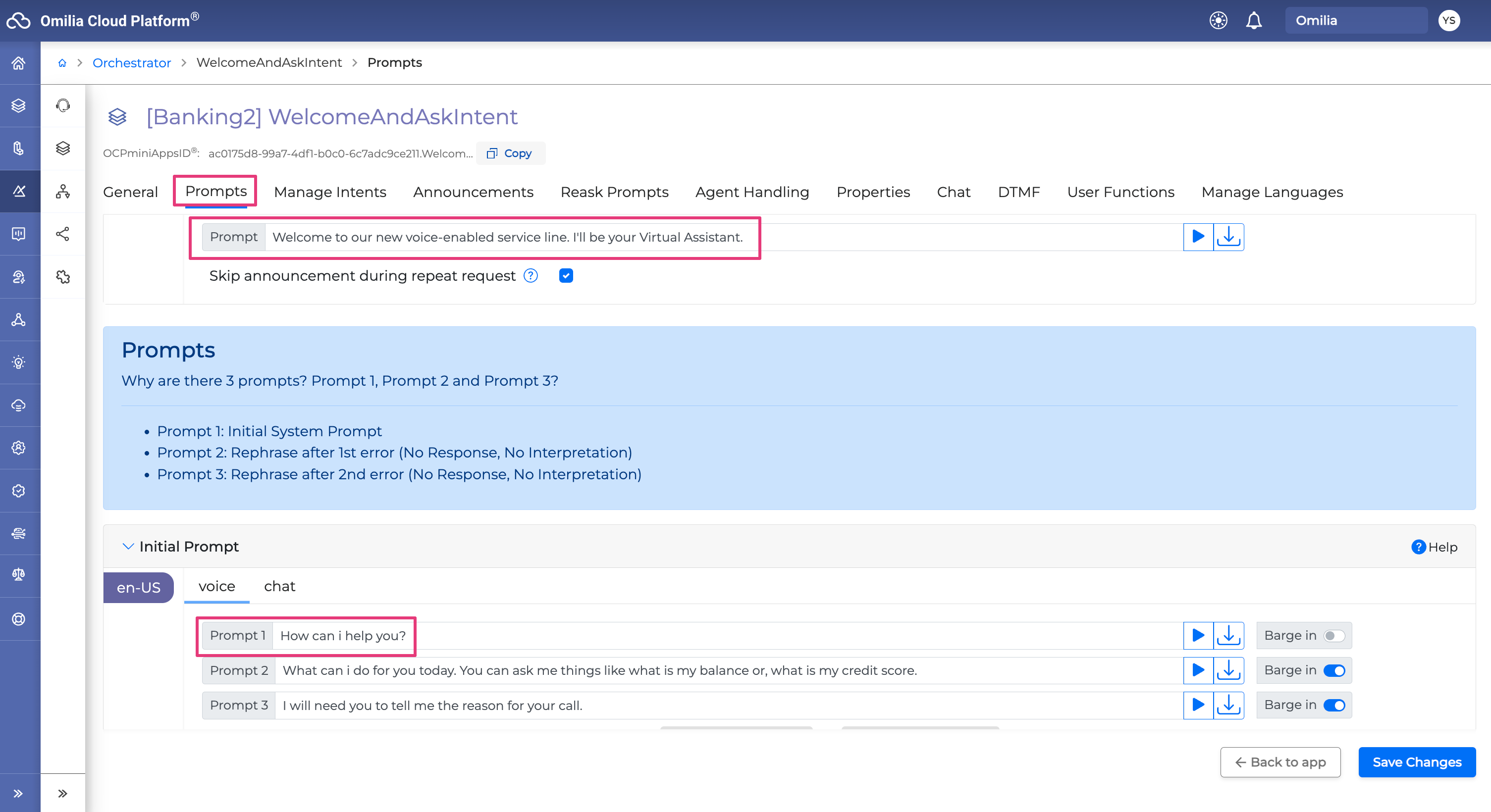Open the headset icon in the white sidebar
This screenshot has width=1491, height=812.
pyautogui.click(x=63, y=106)
